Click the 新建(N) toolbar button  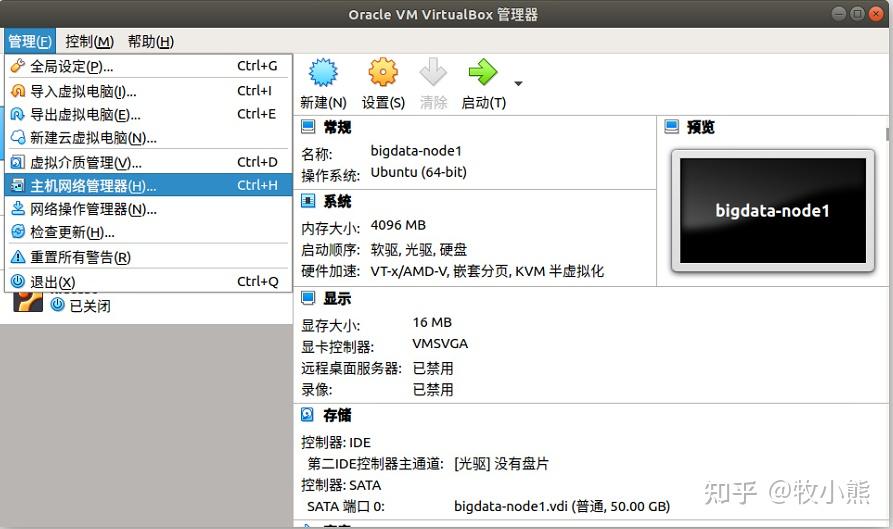click(323, 84)
